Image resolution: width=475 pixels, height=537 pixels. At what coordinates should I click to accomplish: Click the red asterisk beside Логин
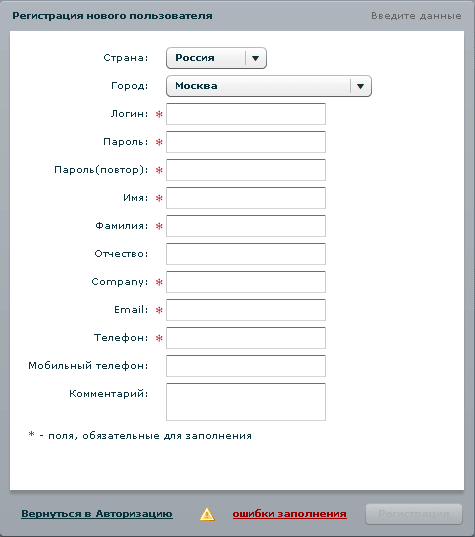(x=159, y=114)
